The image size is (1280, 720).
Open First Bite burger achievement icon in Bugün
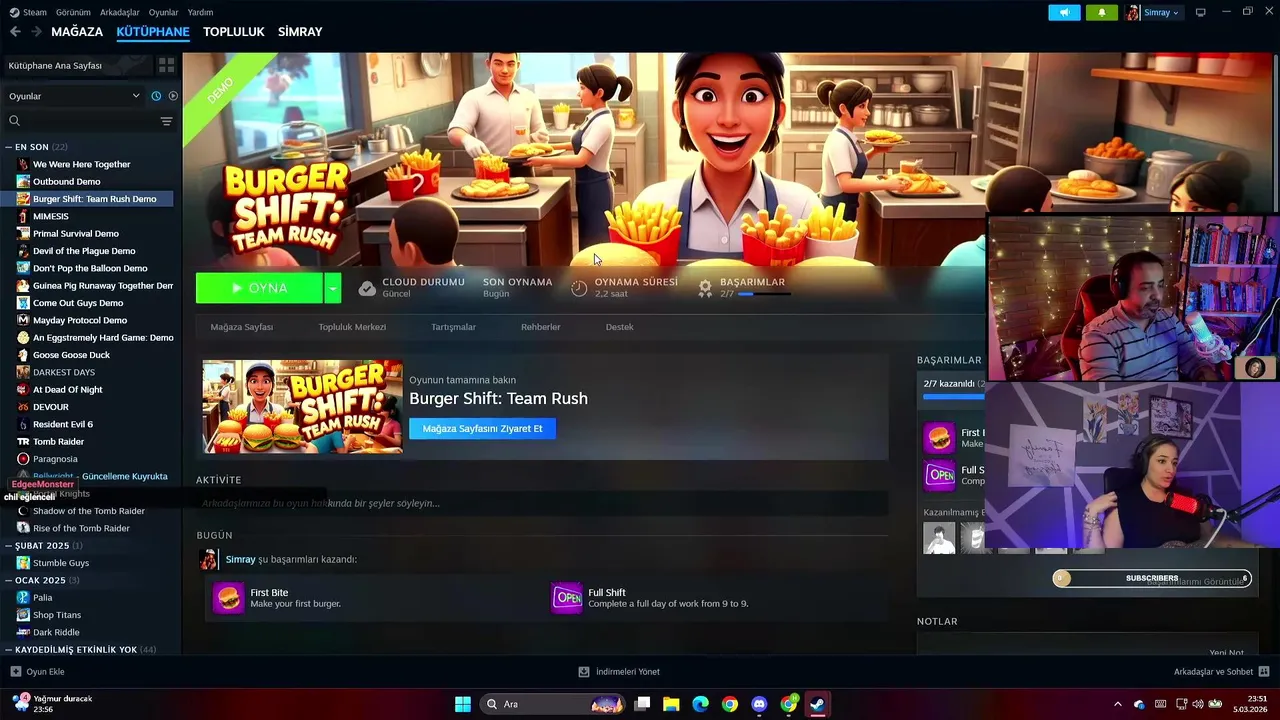pos(228,598)
